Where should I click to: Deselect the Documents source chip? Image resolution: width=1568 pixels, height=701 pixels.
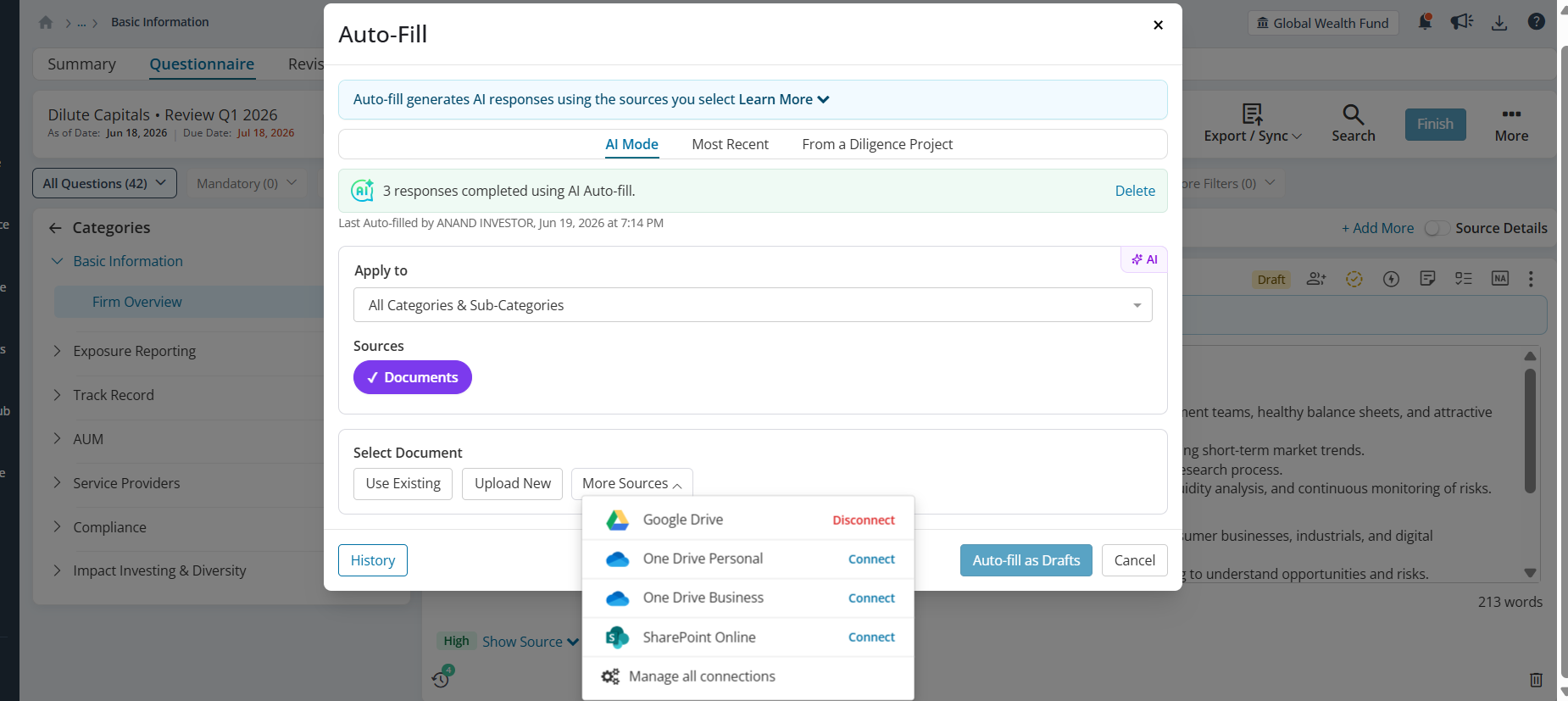coord(413,377)
